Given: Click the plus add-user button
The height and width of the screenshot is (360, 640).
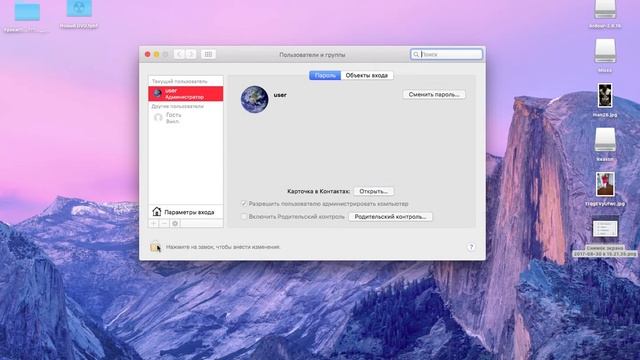Looking at the screenshot, I should pos(154,223).
